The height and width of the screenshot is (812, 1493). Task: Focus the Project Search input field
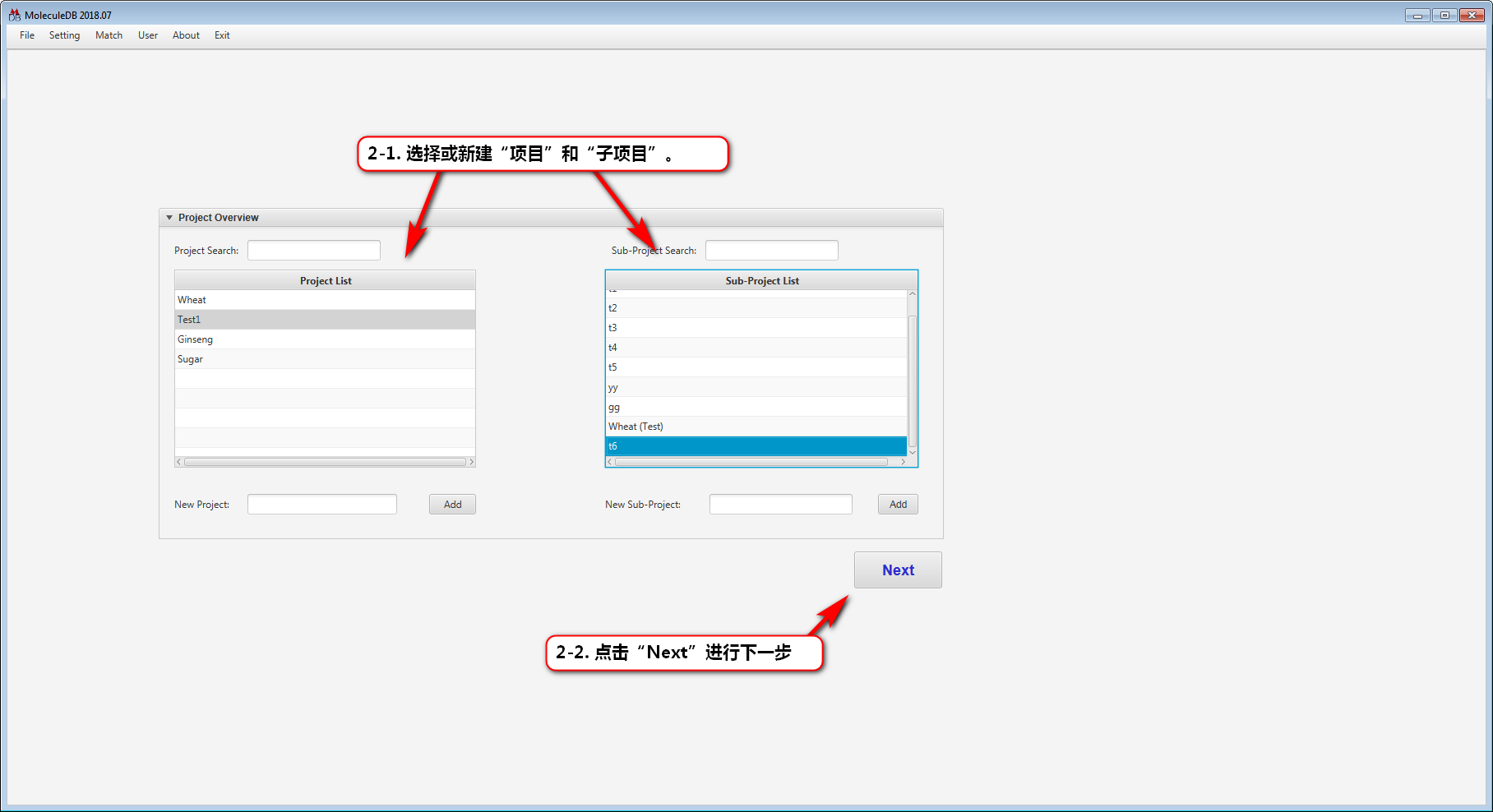point(314,251)
